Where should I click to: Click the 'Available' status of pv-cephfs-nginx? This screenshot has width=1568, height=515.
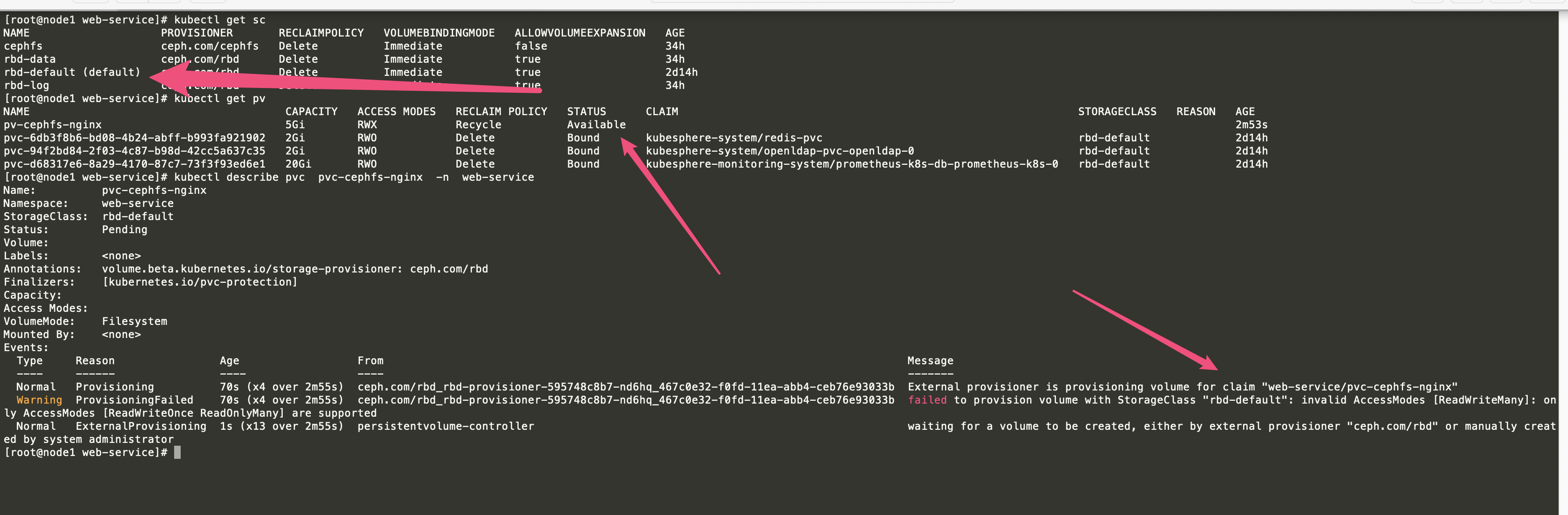click(596, 125)
